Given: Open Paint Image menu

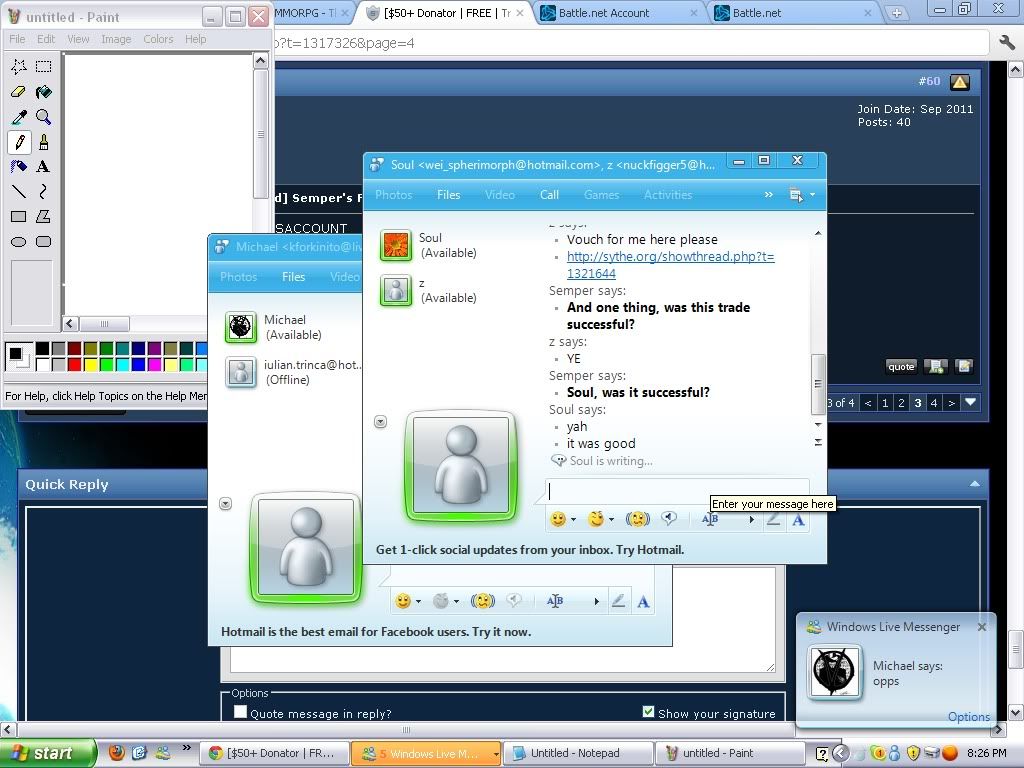Looking at the screenshot, I should 116,39.
